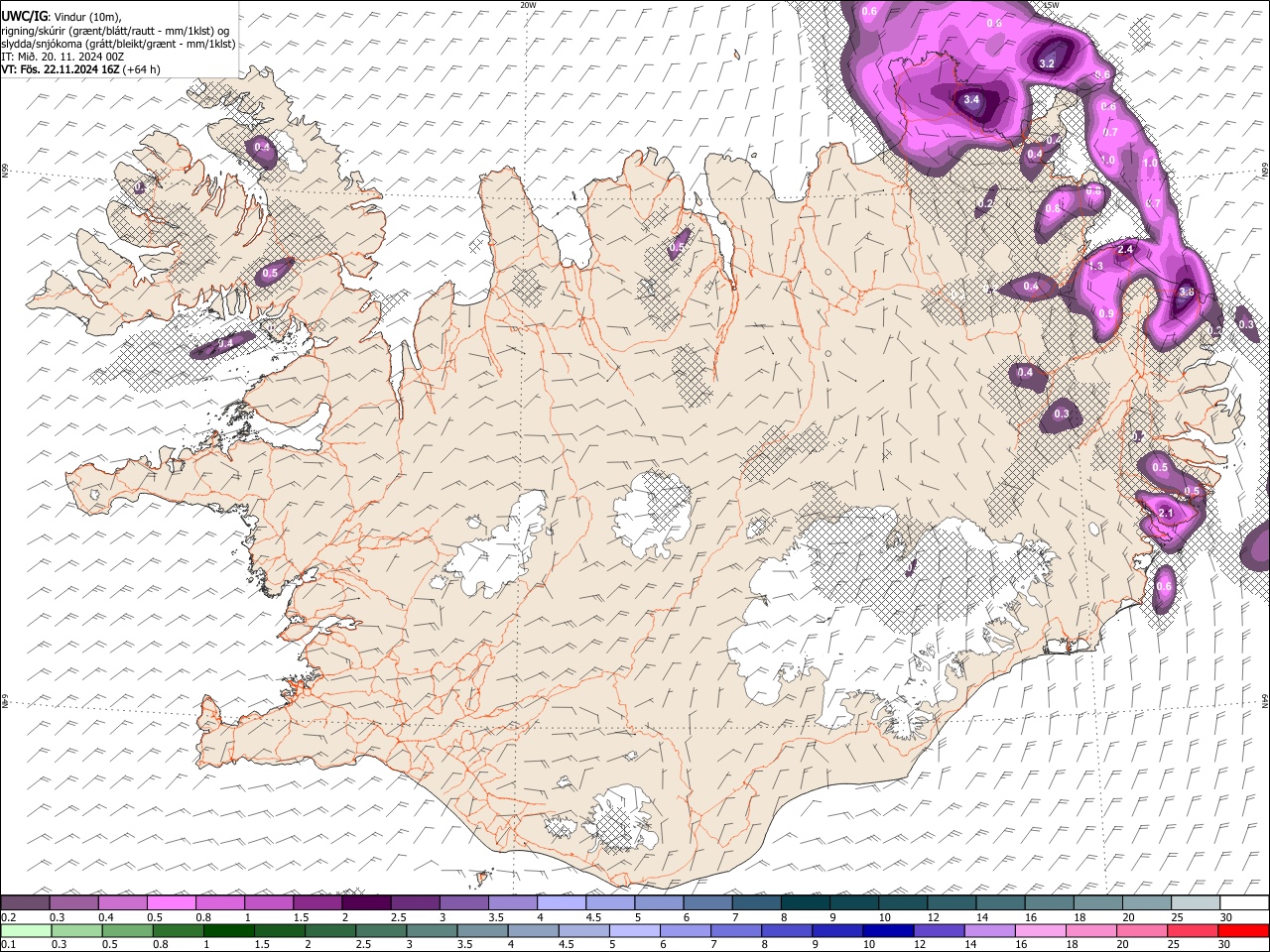
Task: Click the '2.5' label in the bottom legend row
Action: pos(363,944)
